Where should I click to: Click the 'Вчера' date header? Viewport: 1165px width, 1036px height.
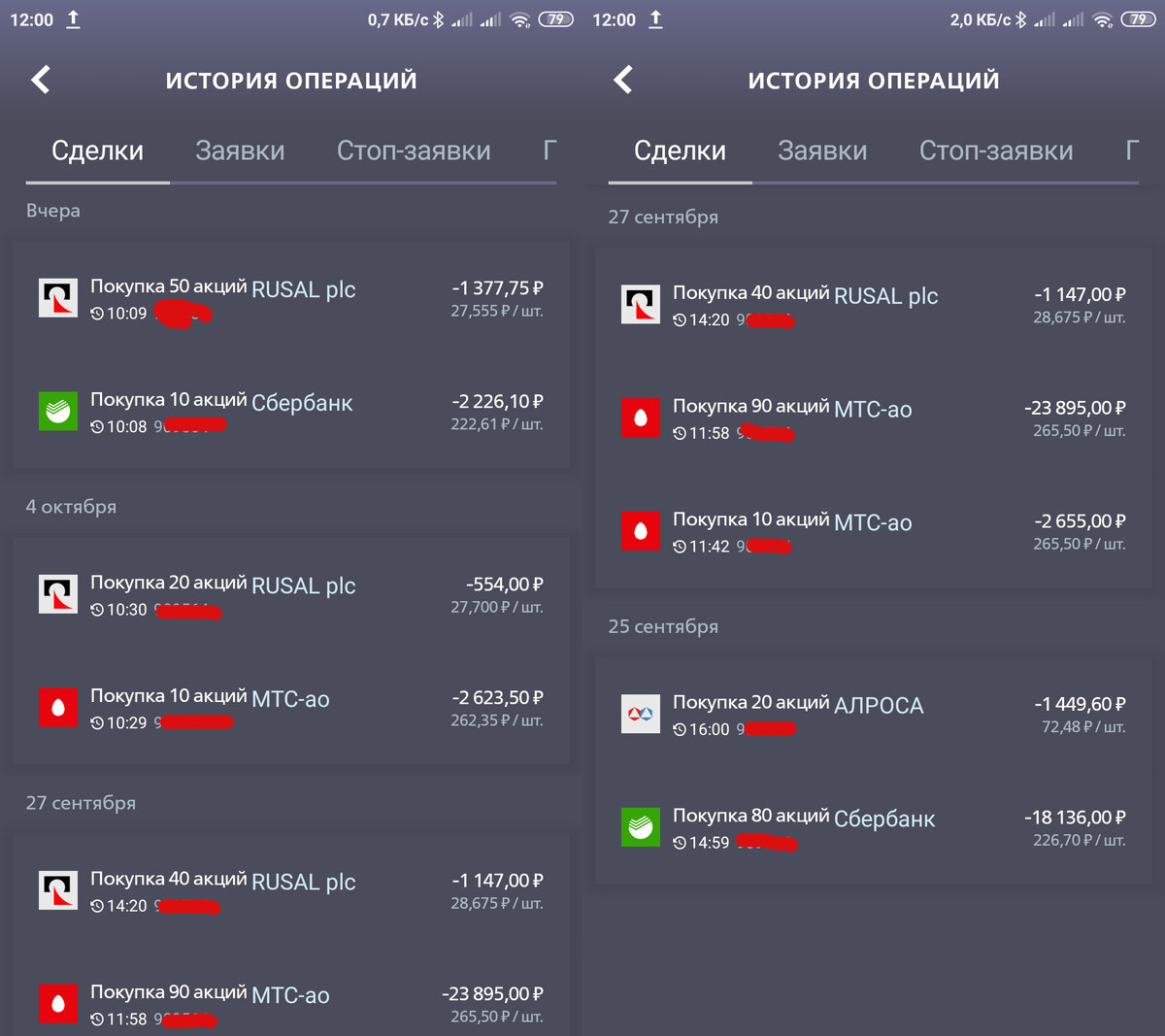pyautogui.click(x=53, y=211)
